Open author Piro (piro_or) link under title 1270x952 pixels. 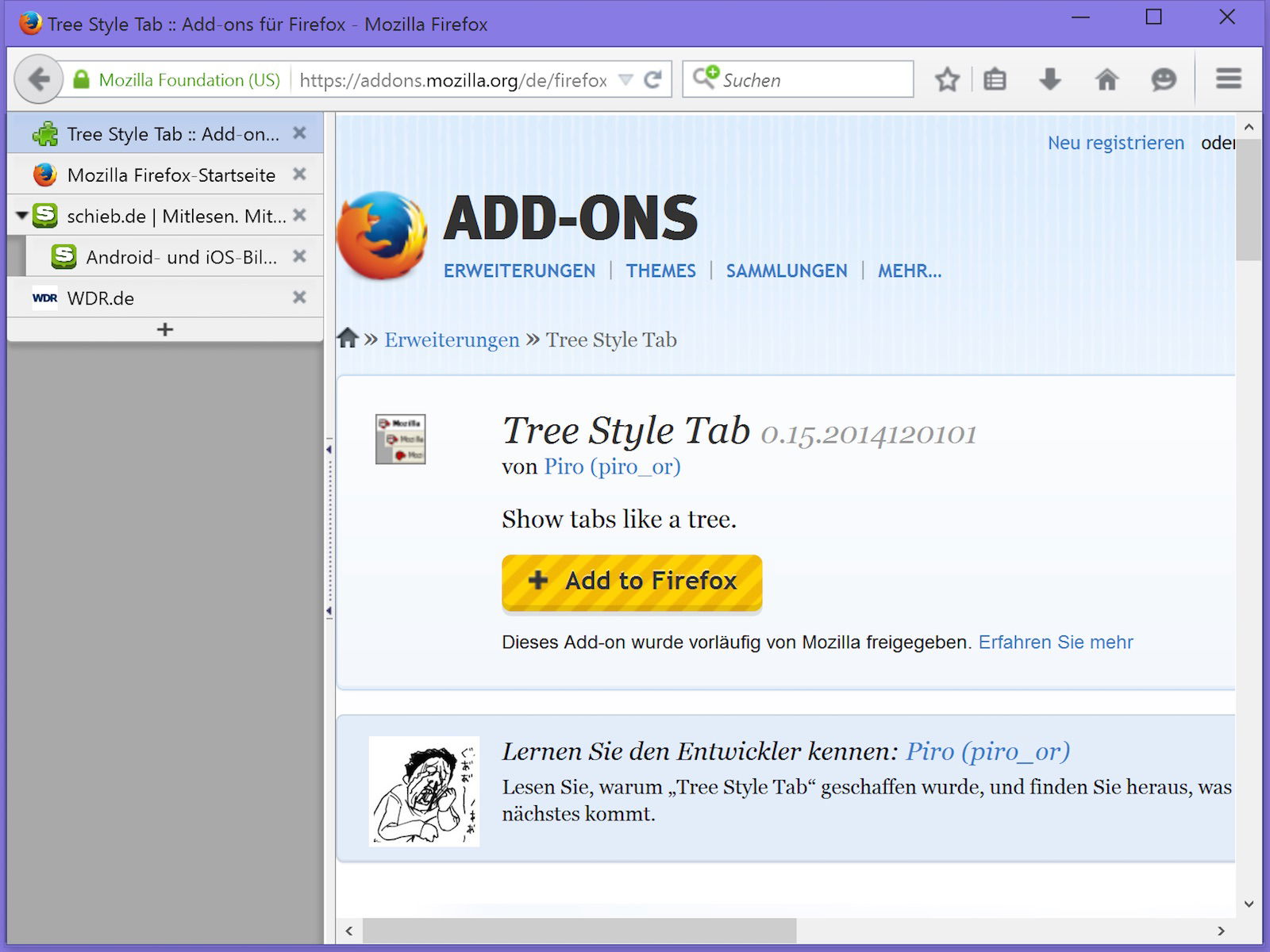[x=612, y=466]
